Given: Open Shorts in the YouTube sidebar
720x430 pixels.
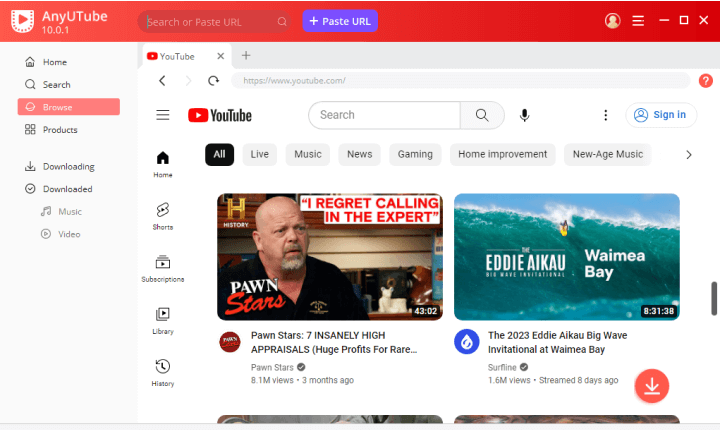Looking at the screenshot, I should point(163,216).
